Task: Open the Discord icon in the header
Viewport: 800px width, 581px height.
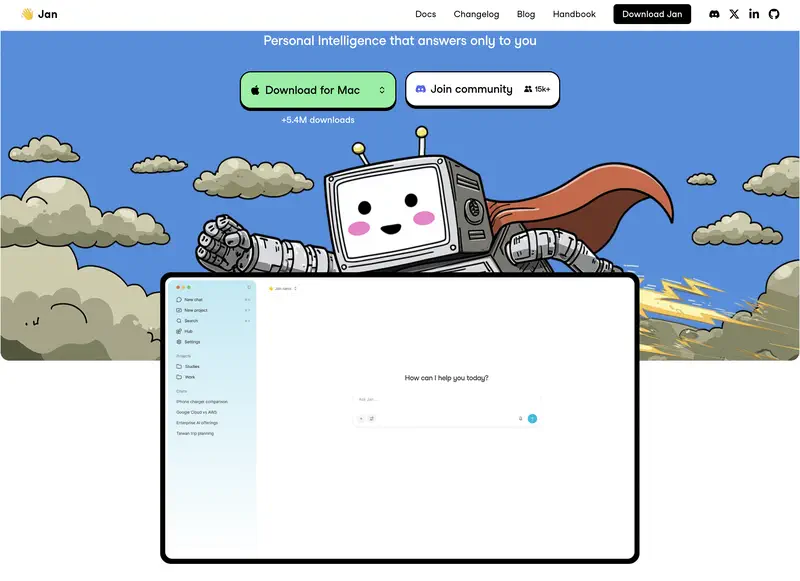Action: tap(714, 14)
